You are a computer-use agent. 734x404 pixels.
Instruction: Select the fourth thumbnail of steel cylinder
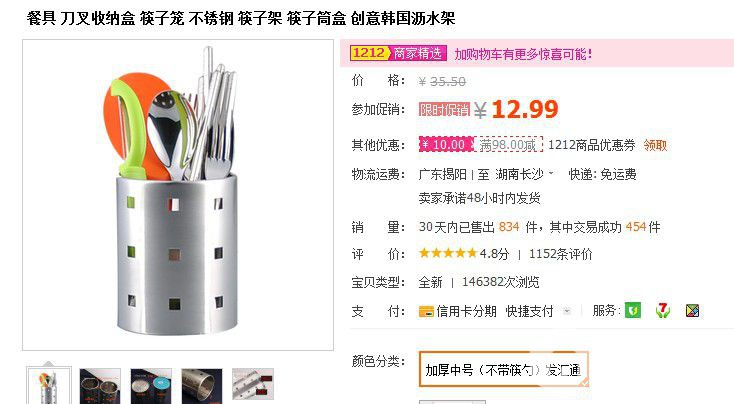click(202, 386)
